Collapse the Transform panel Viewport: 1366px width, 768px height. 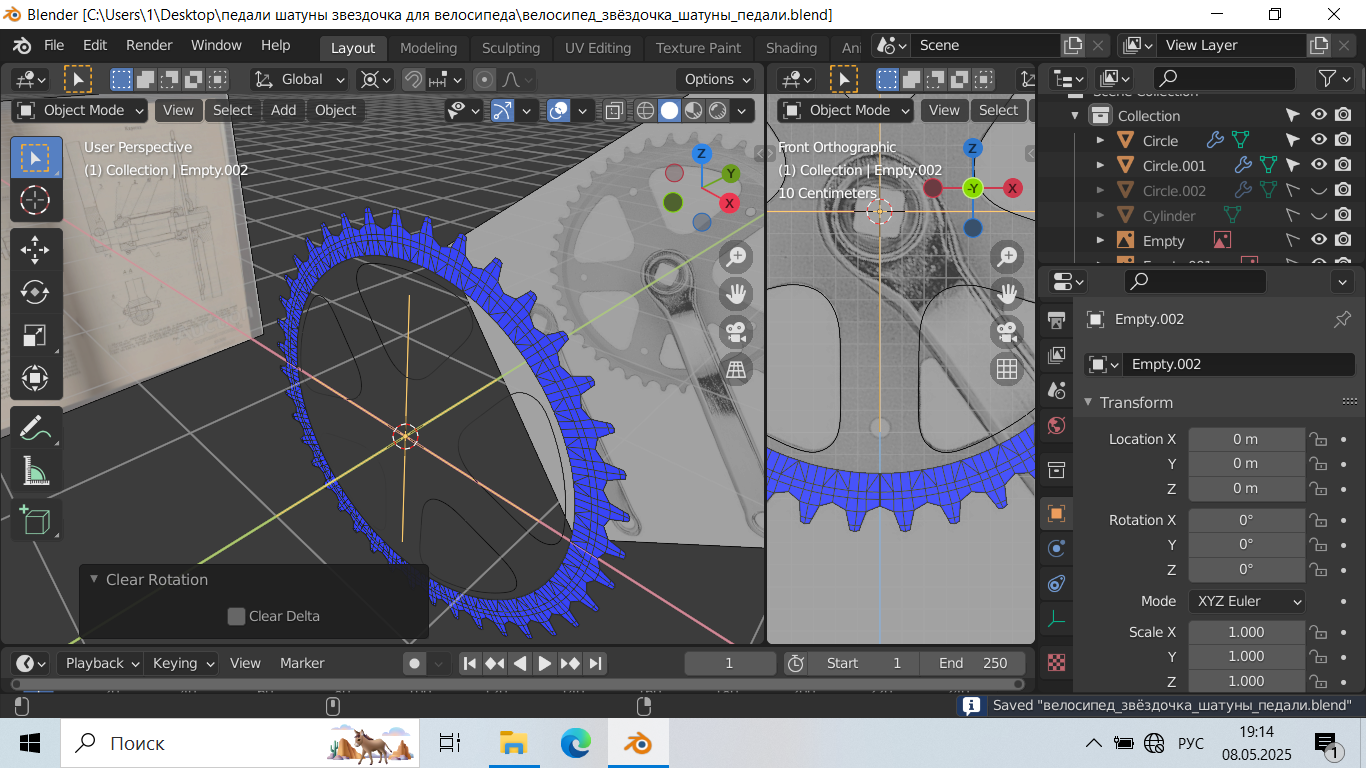[1089, 402]
